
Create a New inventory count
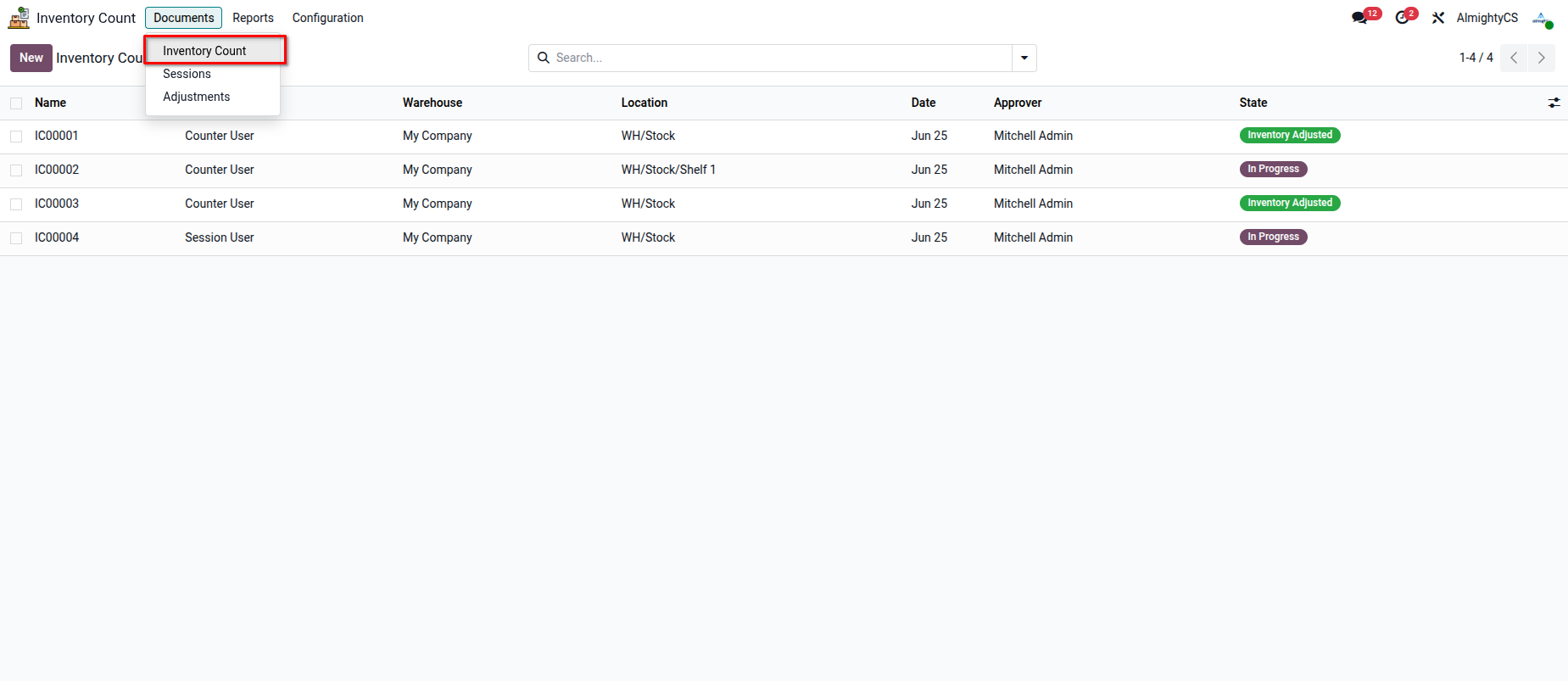(31, 58)
